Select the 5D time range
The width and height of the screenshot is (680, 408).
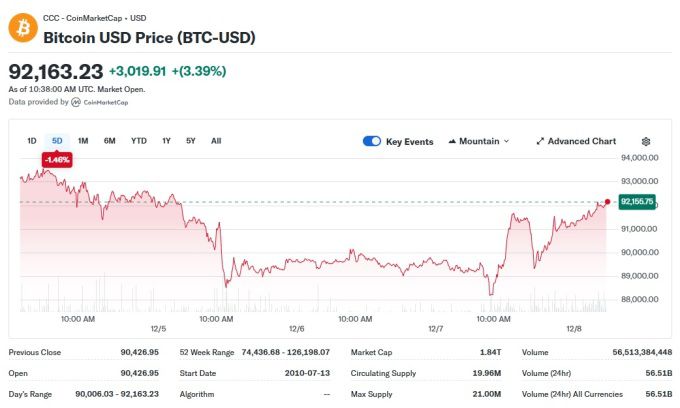click(57, 141)
